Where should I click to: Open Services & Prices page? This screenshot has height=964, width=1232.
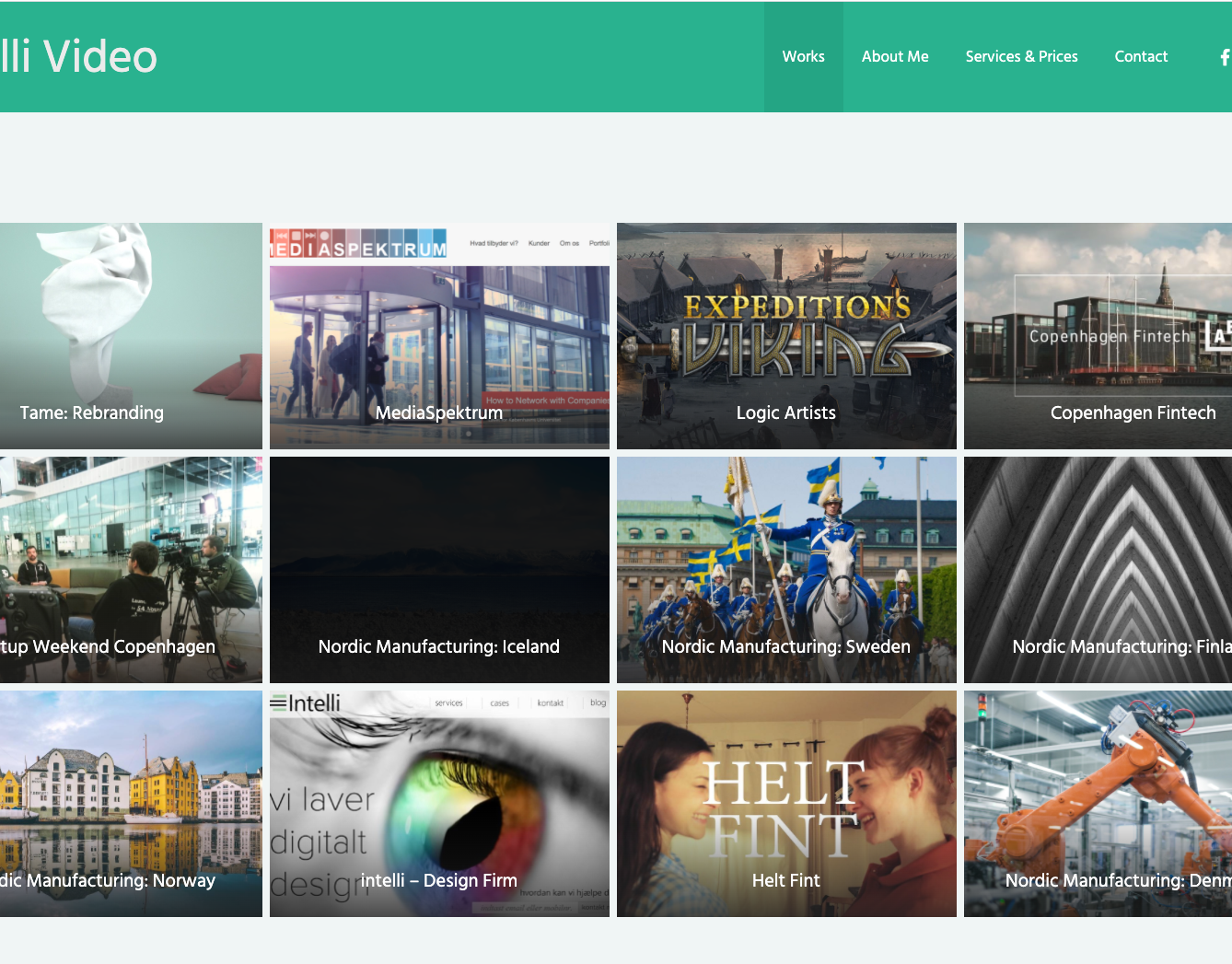click(x=1021, y=56)
